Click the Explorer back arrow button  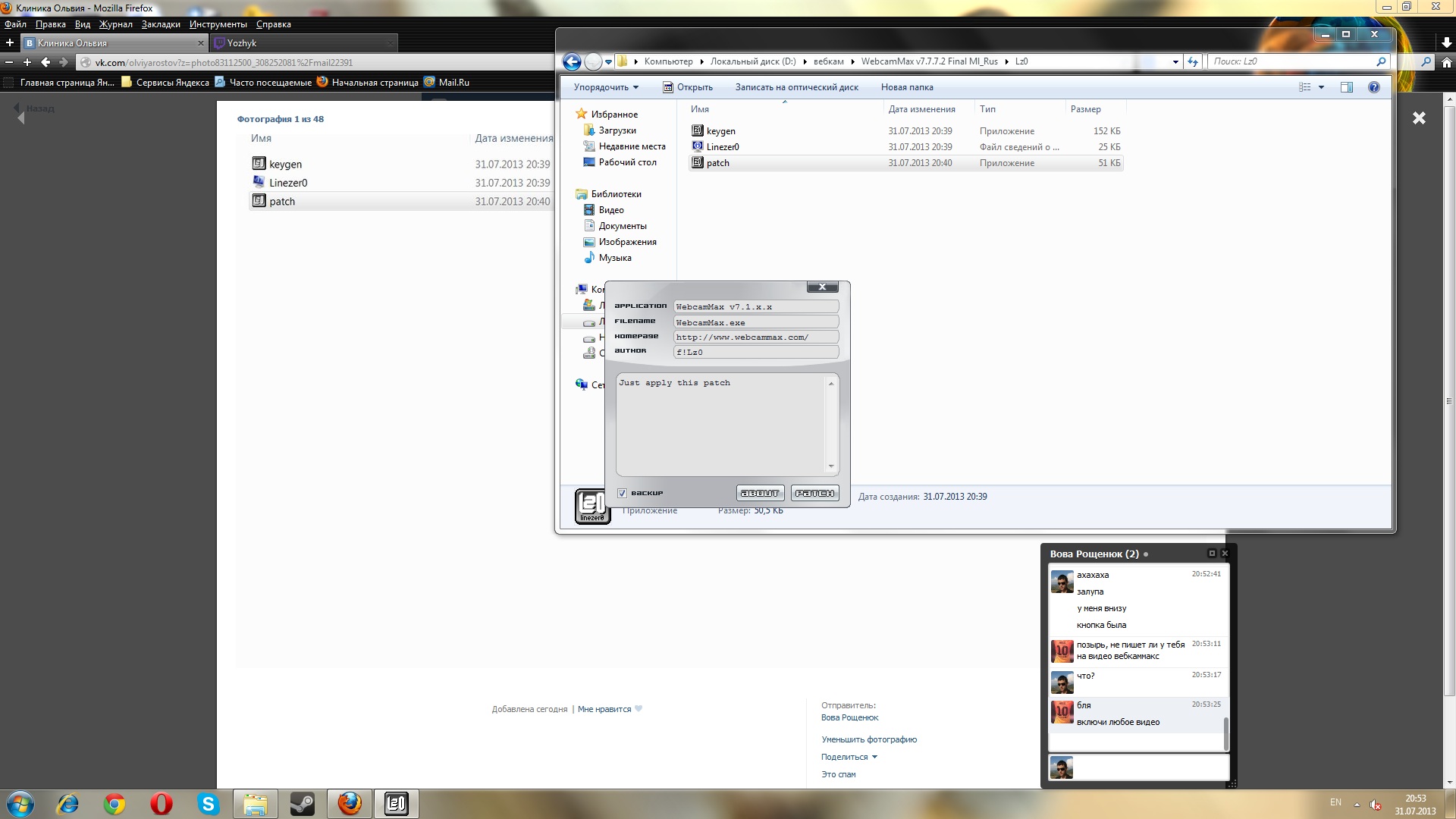(573, 61)
